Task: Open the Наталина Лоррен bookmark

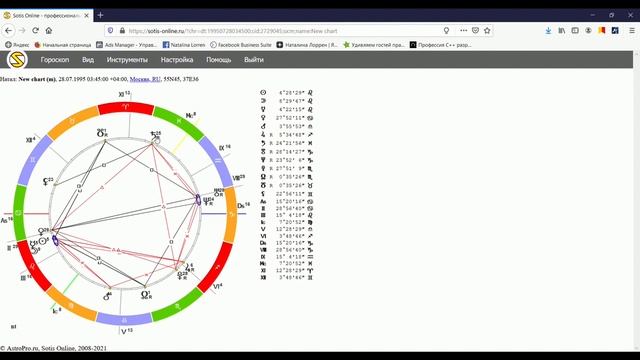Action: click(307, 45)
